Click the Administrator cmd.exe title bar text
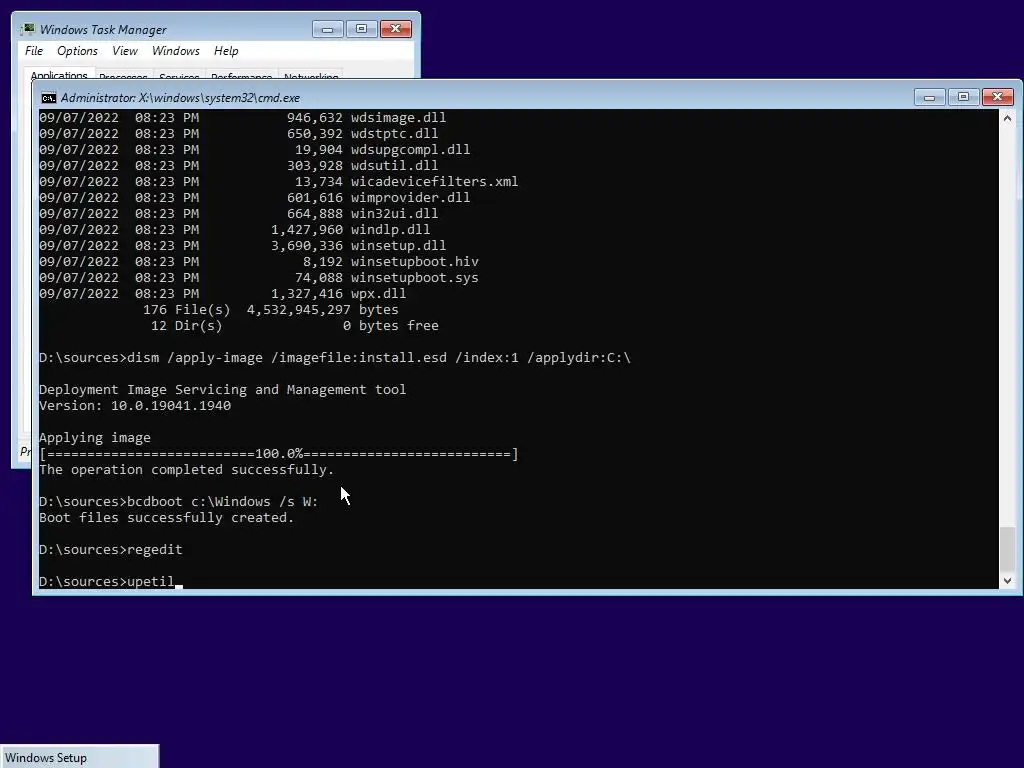 click(x=180, y=98)
